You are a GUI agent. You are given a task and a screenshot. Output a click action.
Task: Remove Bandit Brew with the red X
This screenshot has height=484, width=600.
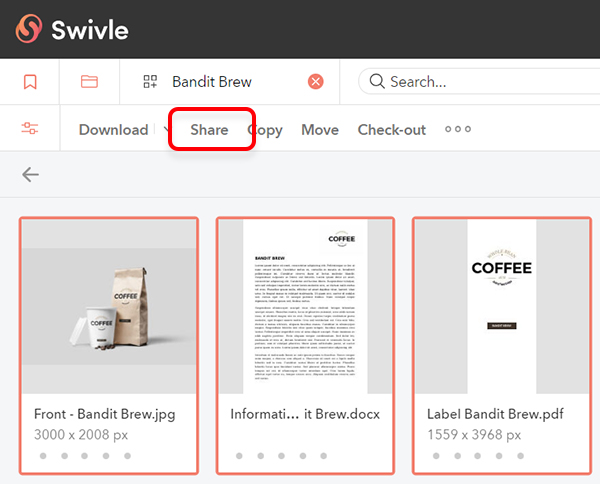tap(316, 81)
